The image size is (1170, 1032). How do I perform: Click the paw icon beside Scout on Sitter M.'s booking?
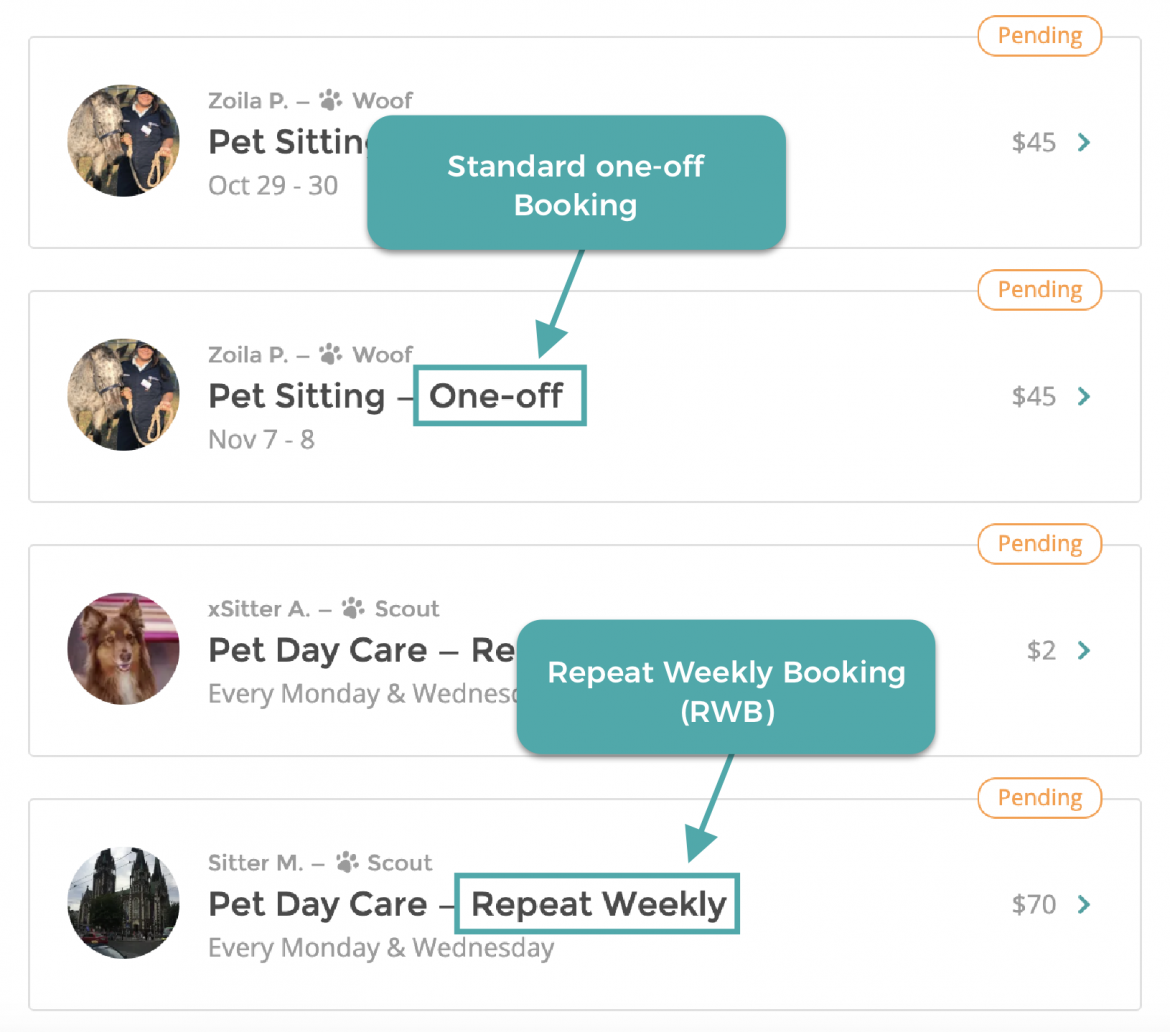pos(347,861)
